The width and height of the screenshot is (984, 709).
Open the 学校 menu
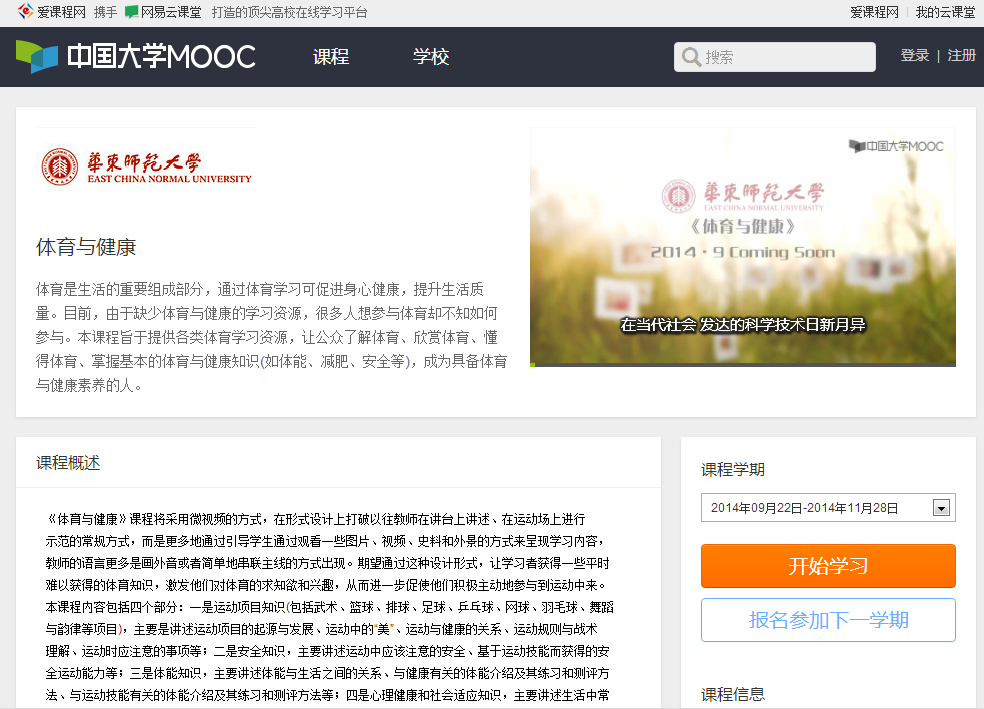click(x=431, y=56)
